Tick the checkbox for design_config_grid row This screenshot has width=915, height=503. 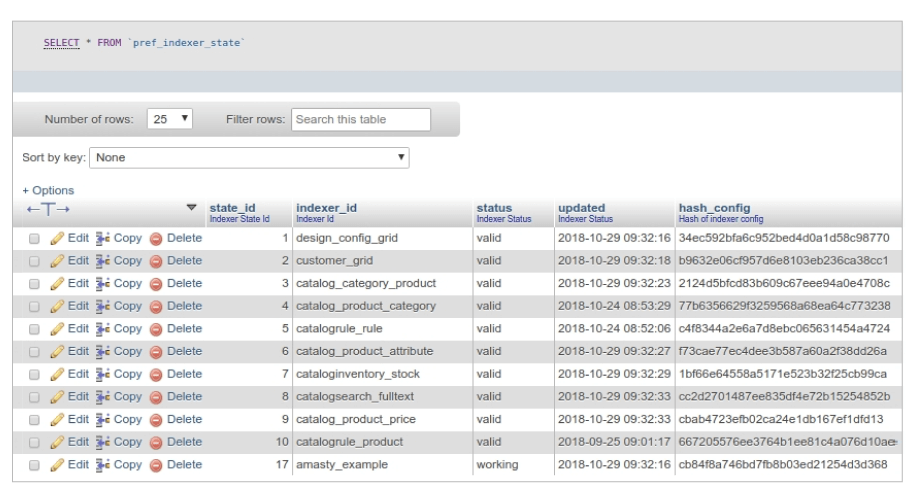click(34, 239)
